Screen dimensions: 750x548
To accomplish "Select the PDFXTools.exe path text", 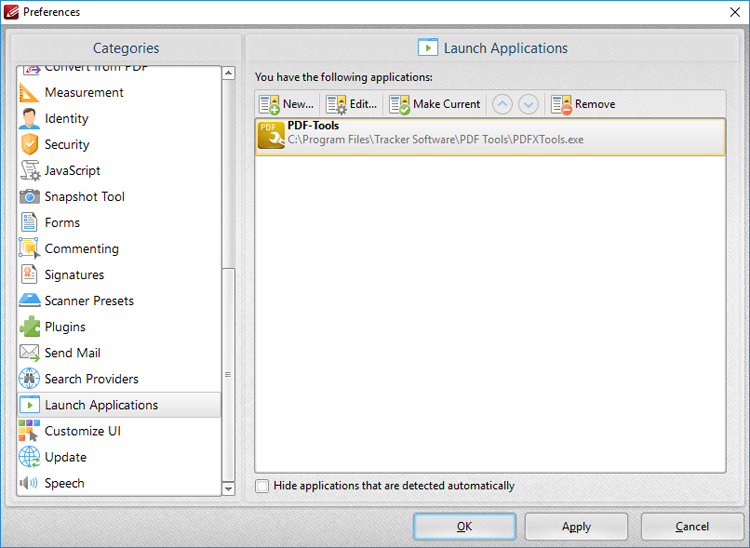I will pos(435,140).
